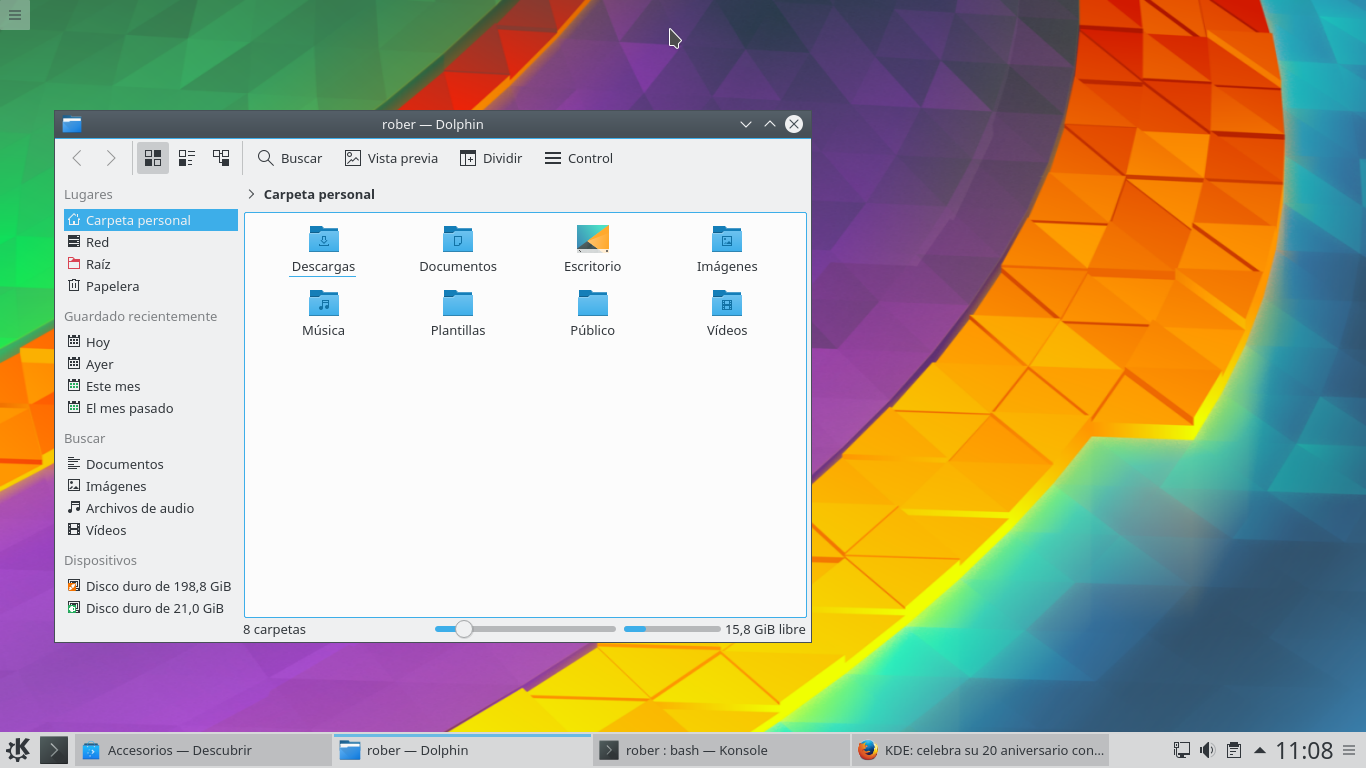1366x768 pixels.
Task: Minimize the Dolphin window
Action: 745,124
